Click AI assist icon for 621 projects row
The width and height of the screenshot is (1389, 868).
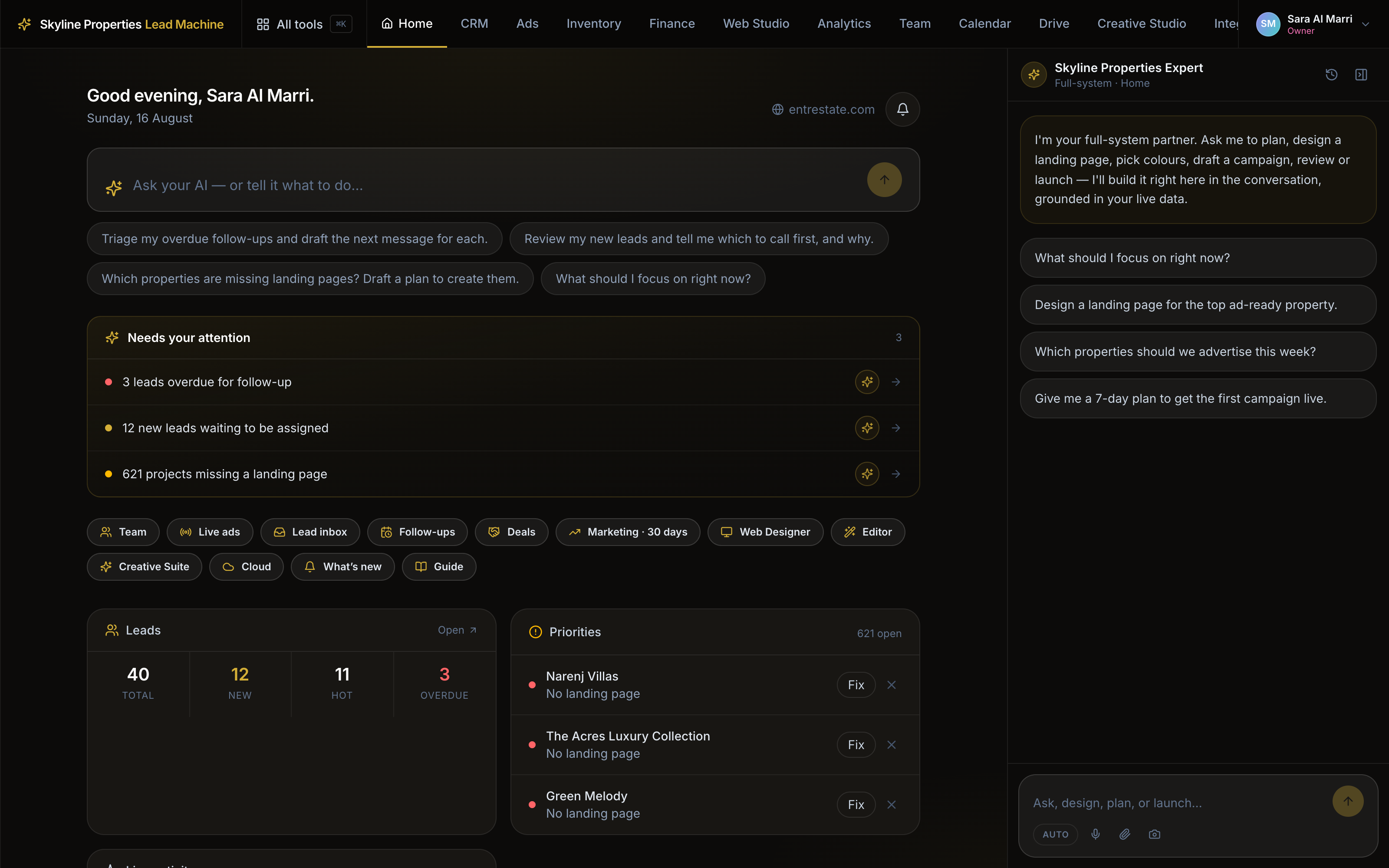pyautogui.click(x=867, y=473)
